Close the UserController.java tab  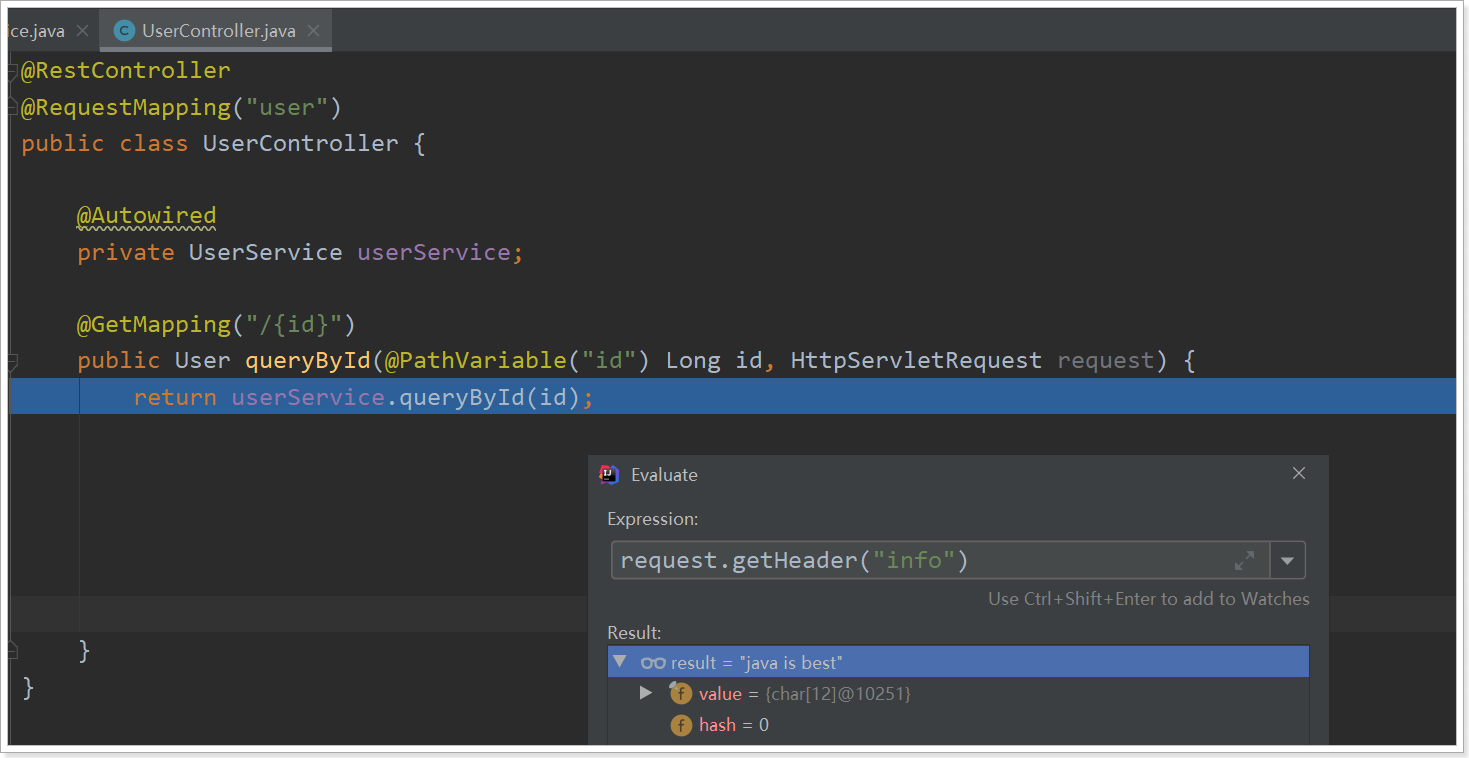pyautogui.click(x=314, y=31)
